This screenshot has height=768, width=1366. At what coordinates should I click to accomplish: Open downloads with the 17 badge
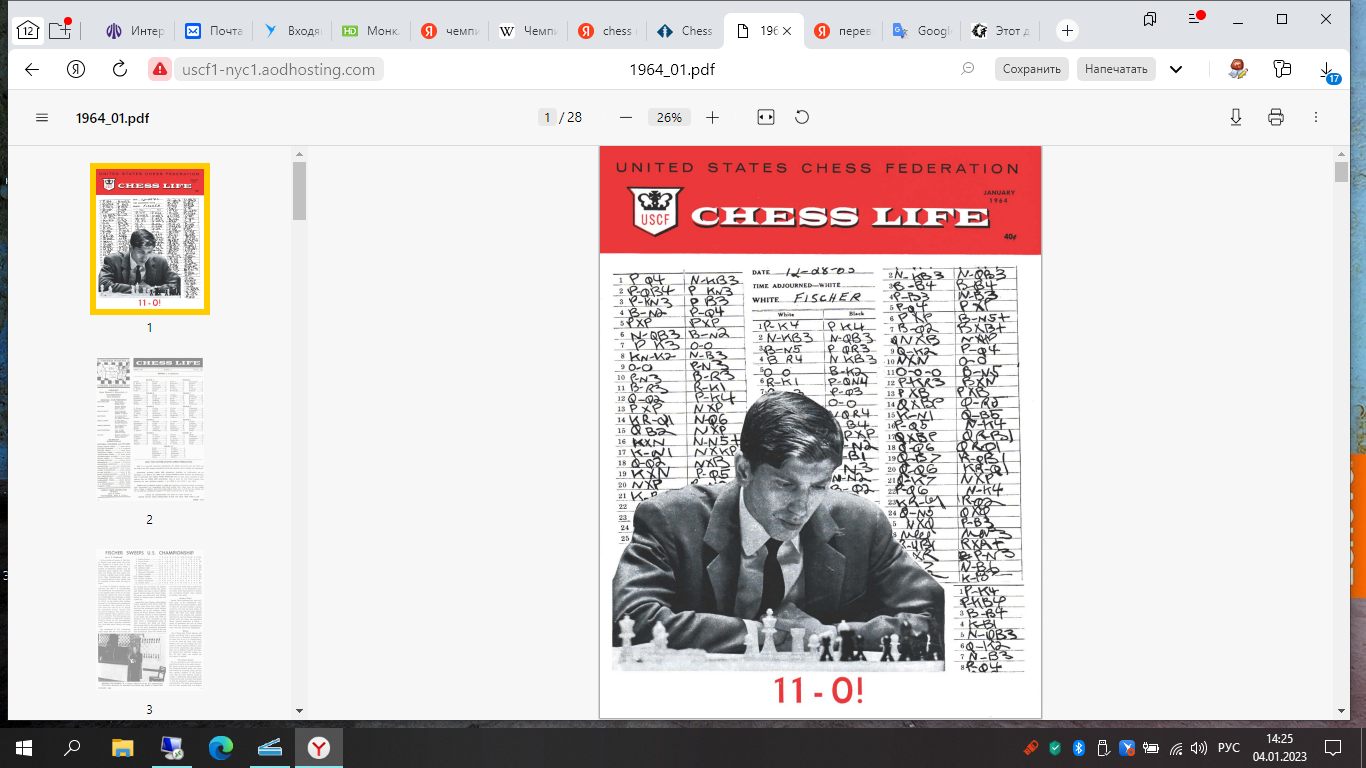1329,71
